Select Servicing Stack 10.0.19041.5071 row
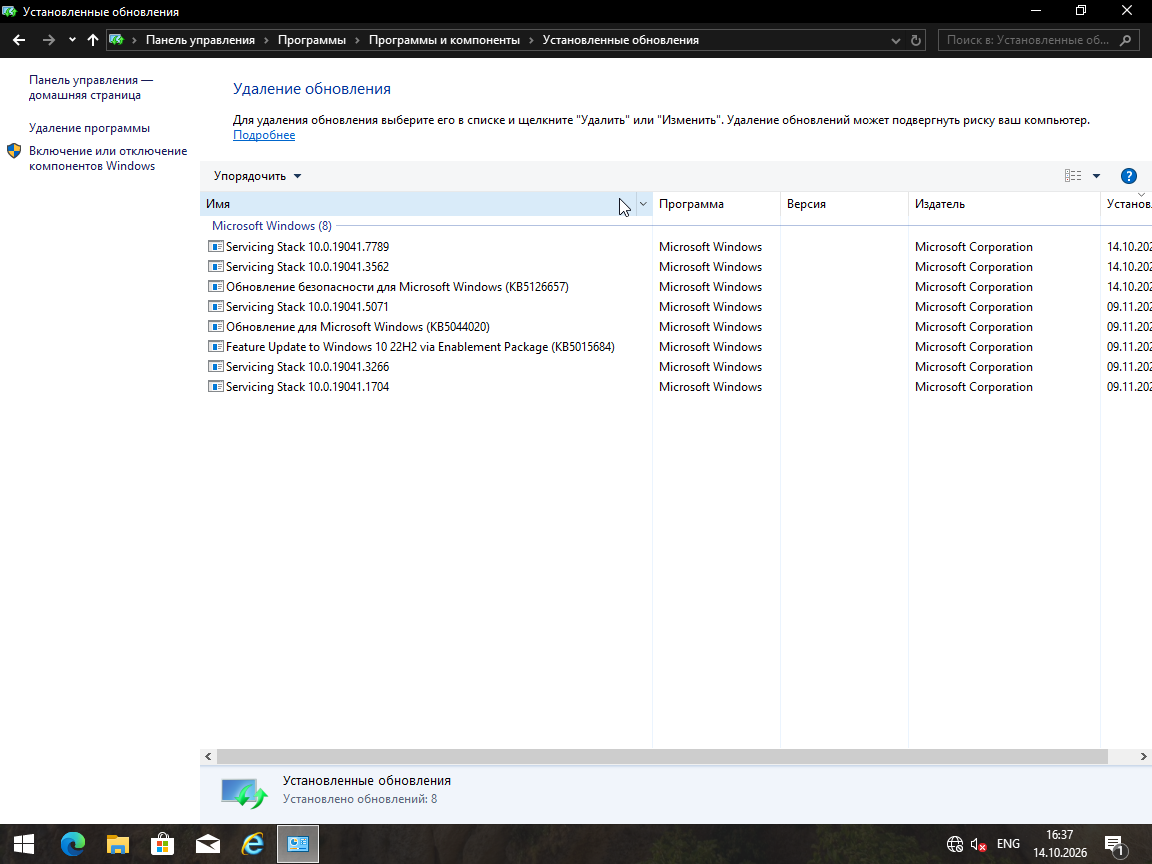The image size is (1152, 864). point(676,306)
